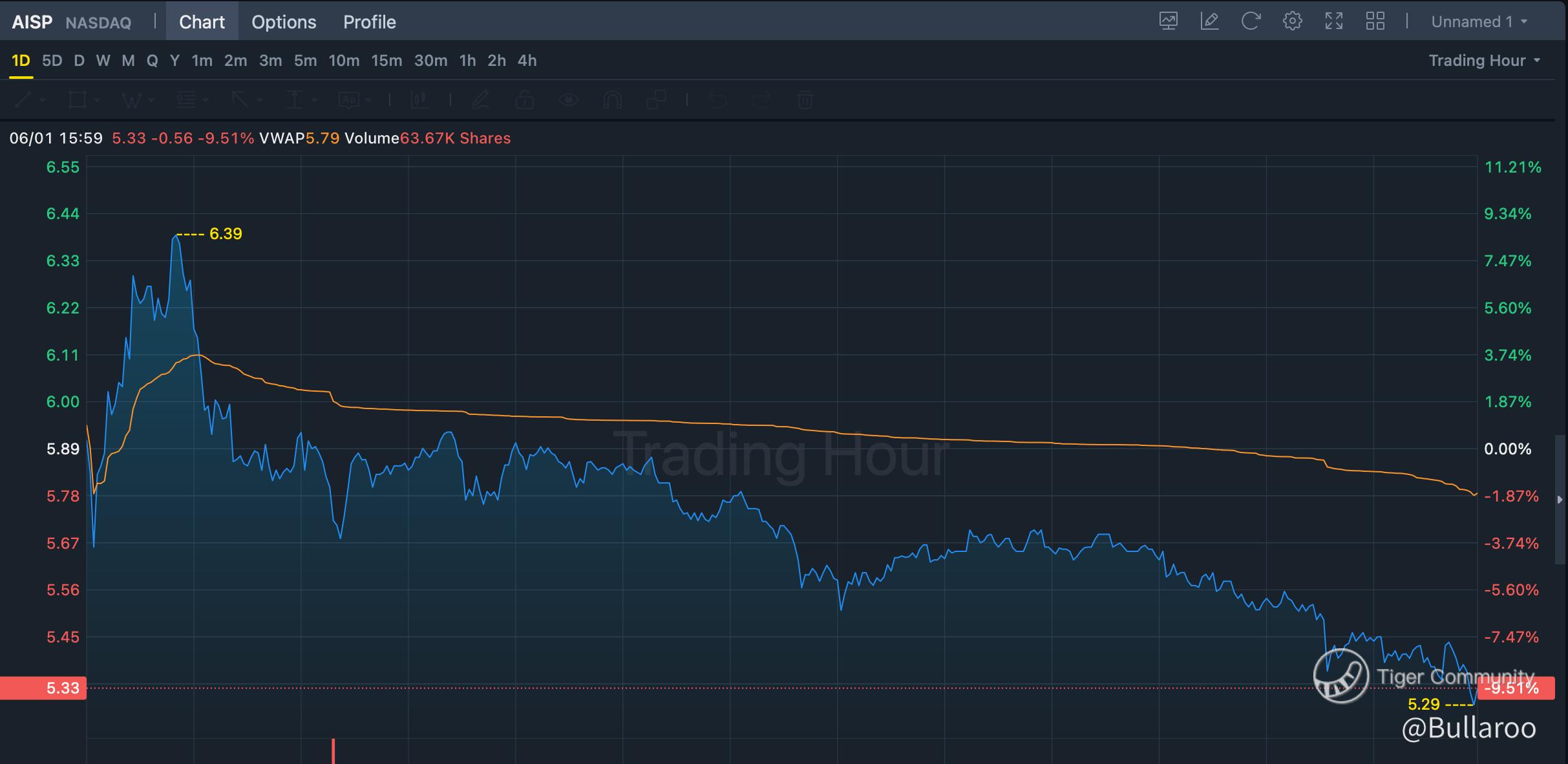Viewport: 1568px width, 764px height.
Task: Select the 5D timeframe button
Action: pos(52,61)
